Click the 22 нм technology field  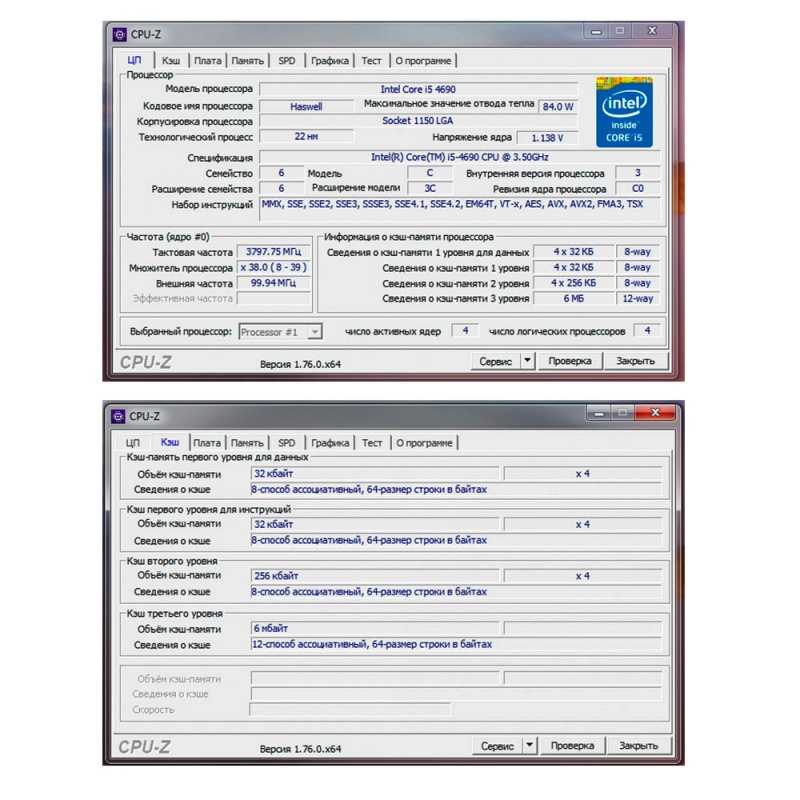[x=306, y=137]
